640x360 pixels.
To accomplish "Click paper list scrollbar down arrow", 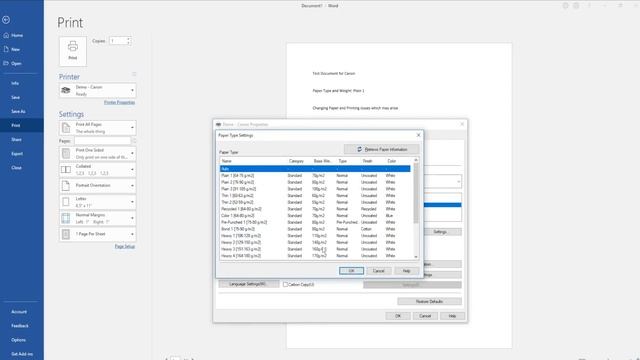I will click(x=416, y=257).
